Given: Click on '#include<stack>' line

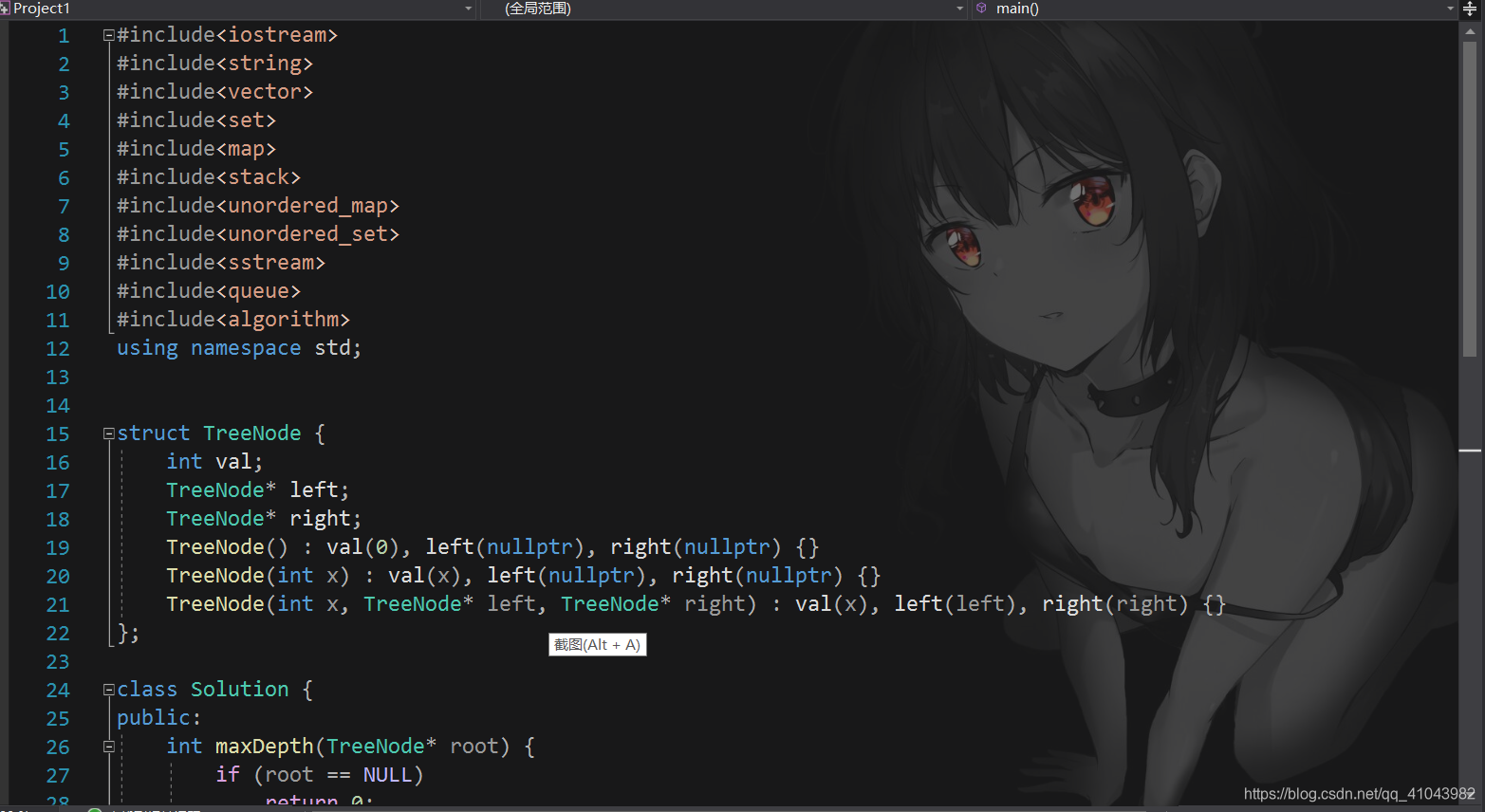Looking at the screenshot, I should pos(209,177).
